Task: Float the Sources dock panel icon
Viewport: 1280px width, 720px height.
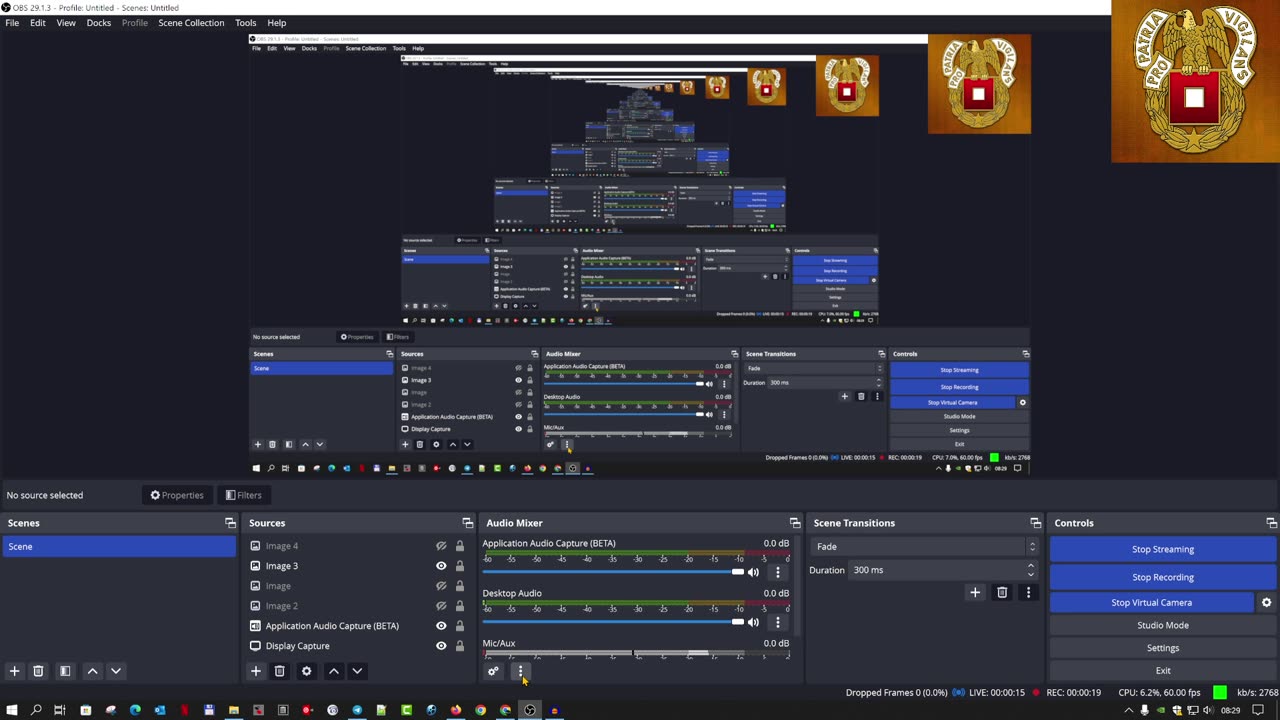Action: (467, 523)
